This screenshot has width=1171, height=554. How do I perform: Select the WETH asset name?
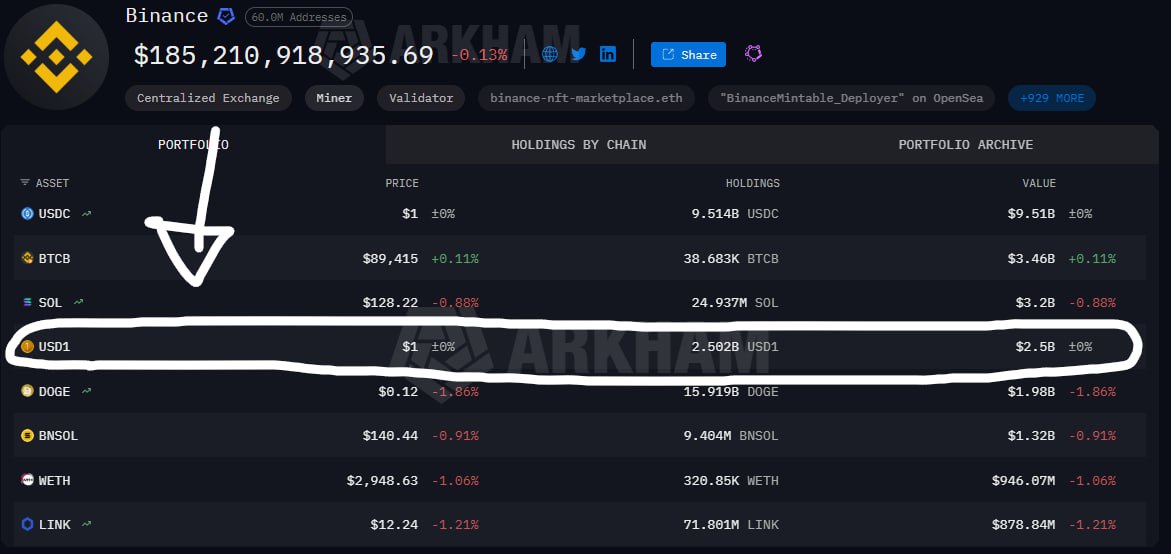point(55,480)
